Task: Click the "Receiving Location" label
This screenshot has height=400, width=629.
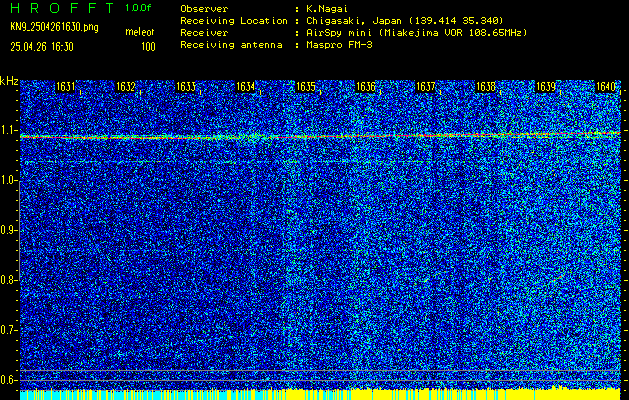Action: (x=234, y=21)
